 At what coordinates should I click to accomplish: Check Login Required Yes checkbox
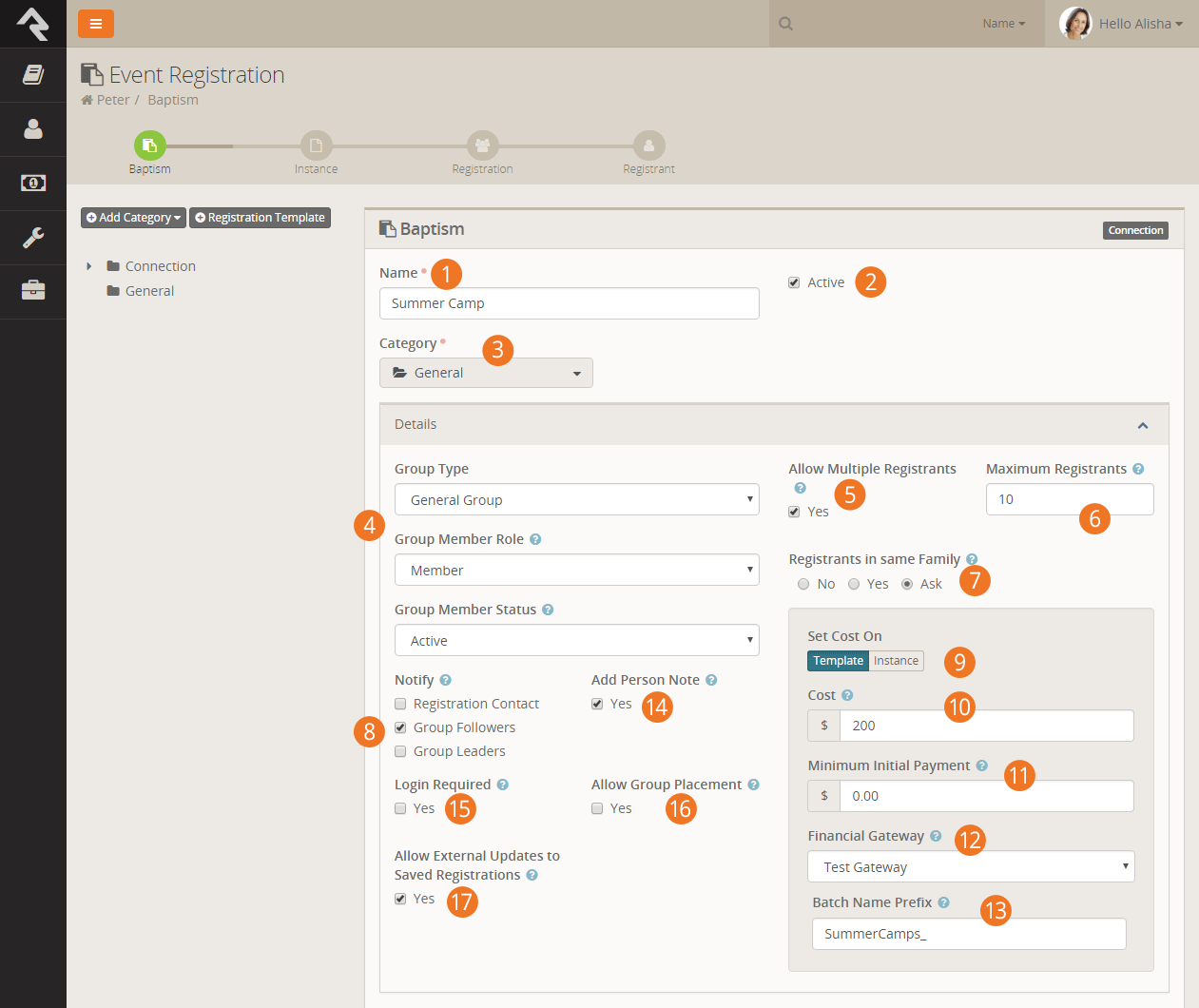[x=400, y=808]
